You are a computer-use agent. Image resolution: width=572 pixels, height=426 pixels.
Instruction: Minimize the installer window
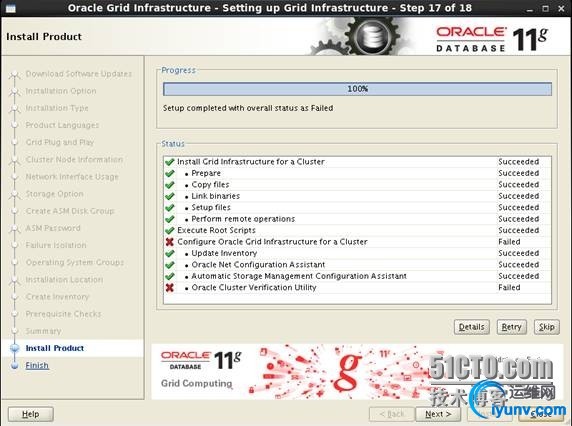(530, 9)
